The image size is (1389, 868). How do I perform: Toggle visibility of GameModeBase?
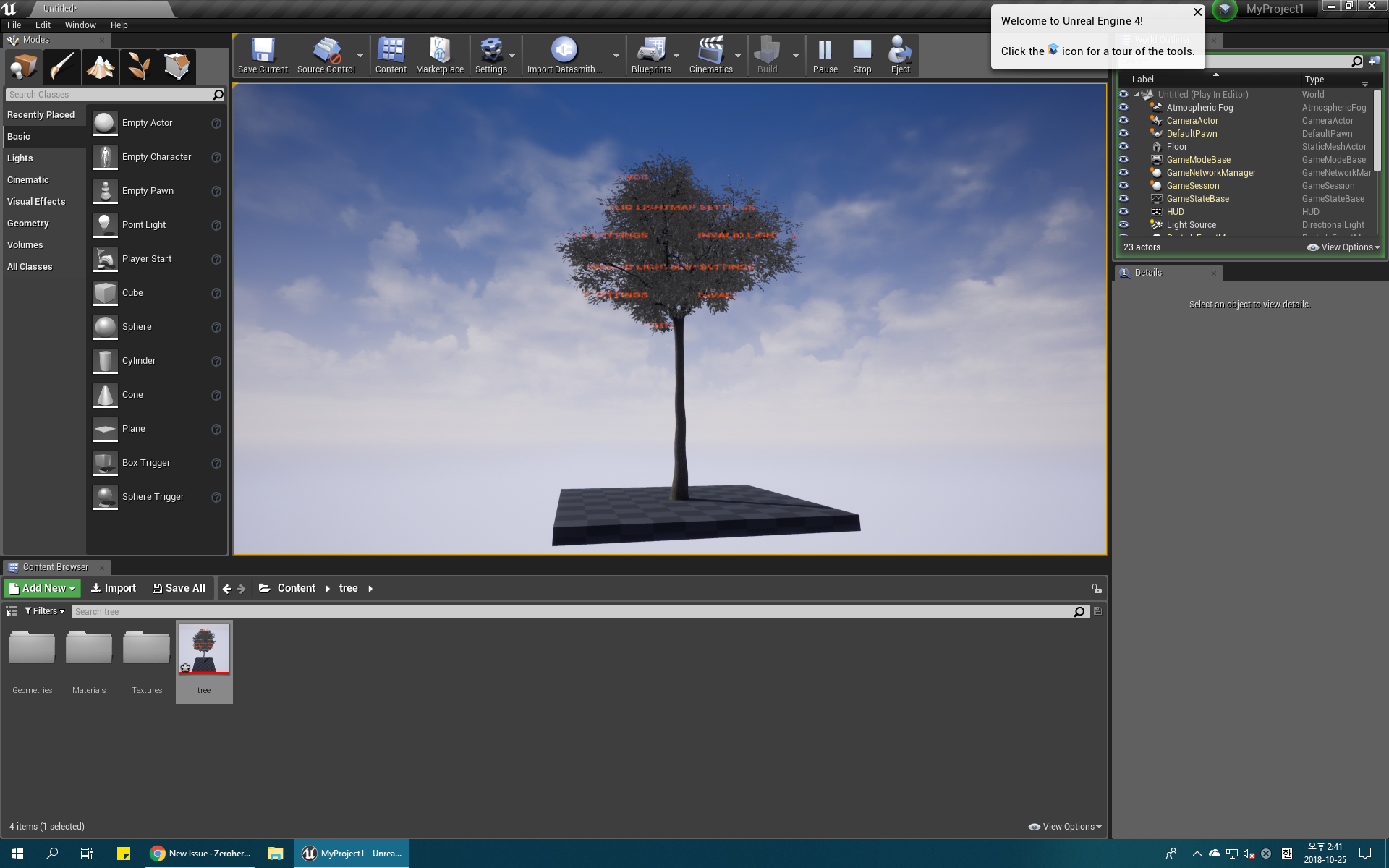(1123, 160)
